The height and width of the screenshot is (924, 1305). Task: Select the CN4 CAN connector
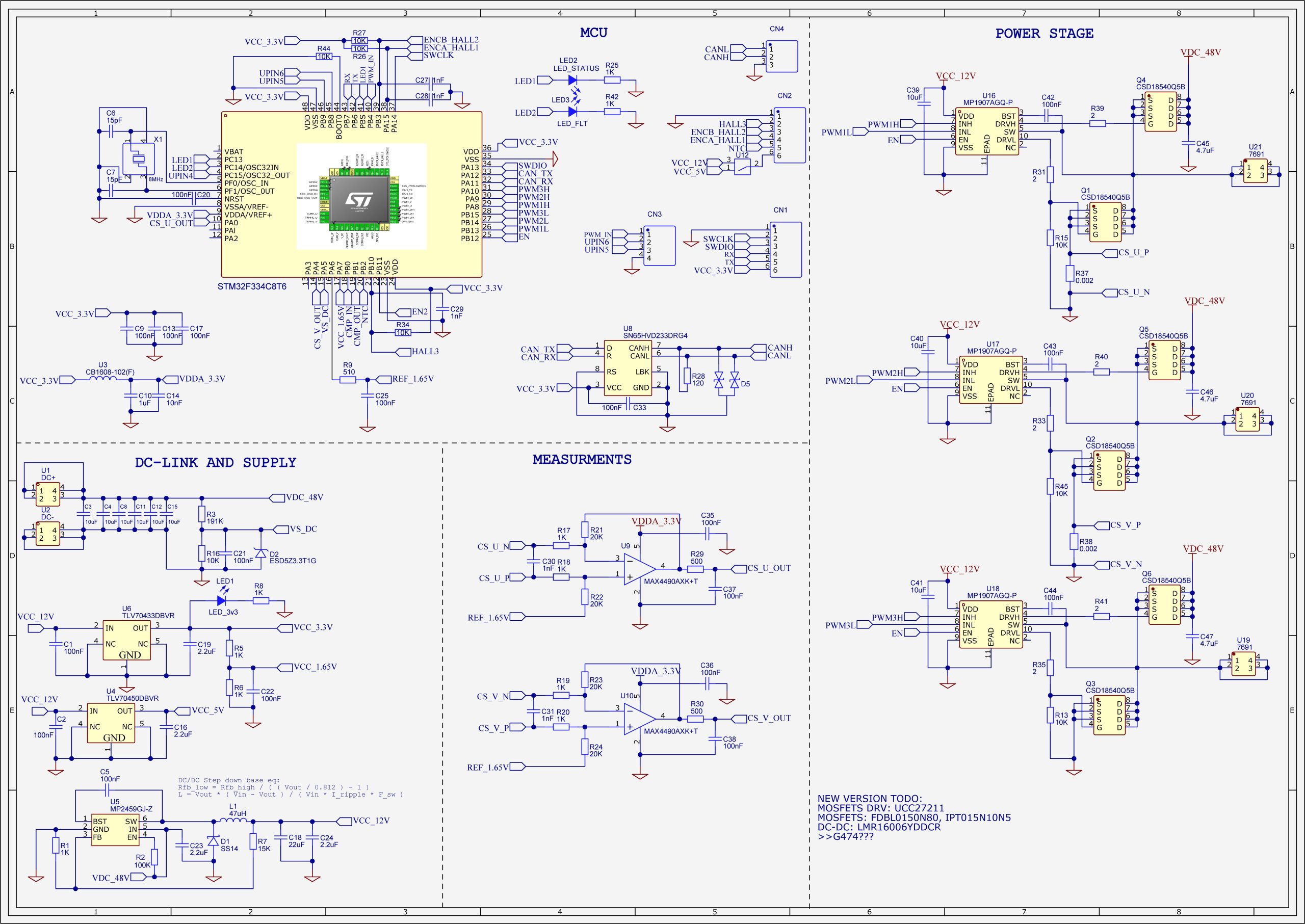pyautogui.click(x=782, y=57)
